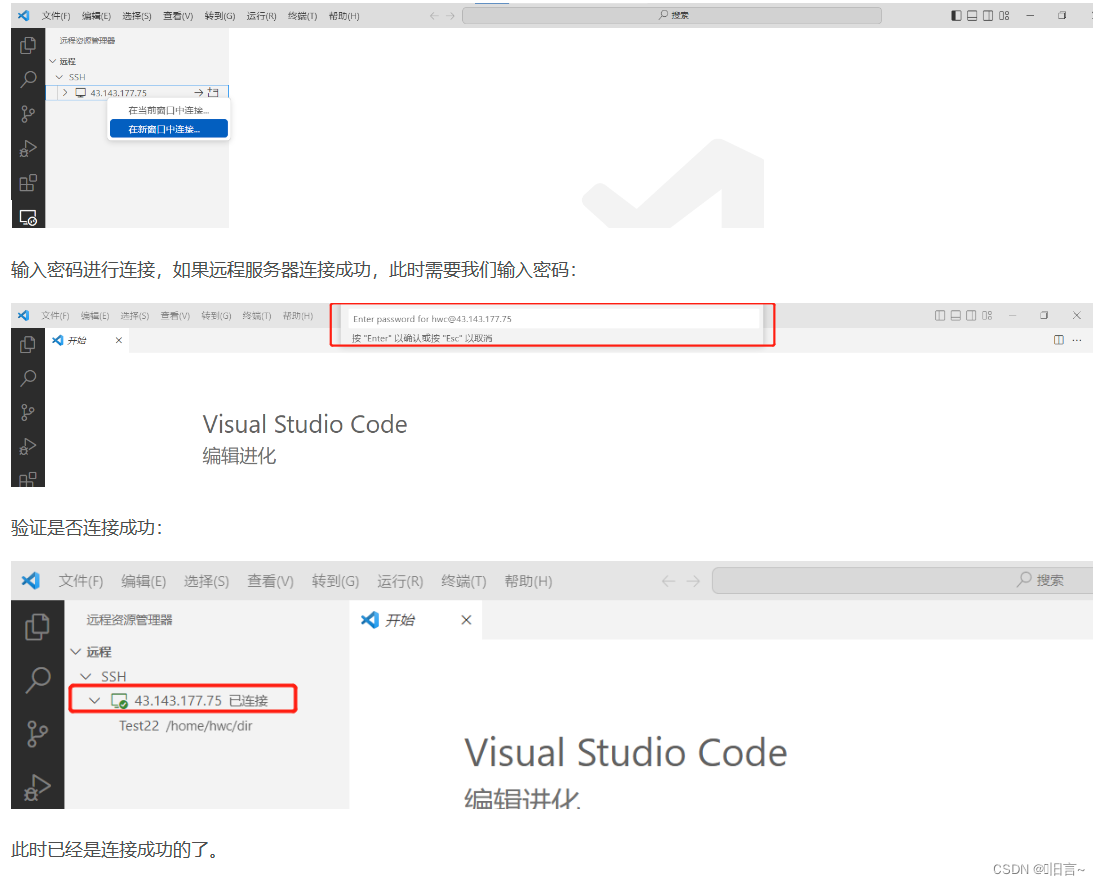Screen dimensions: 1100x885
Task: Collapse 远程 section in bottom screenshot's sidebar
Action: pyautogui.click(x=76, y=651)
